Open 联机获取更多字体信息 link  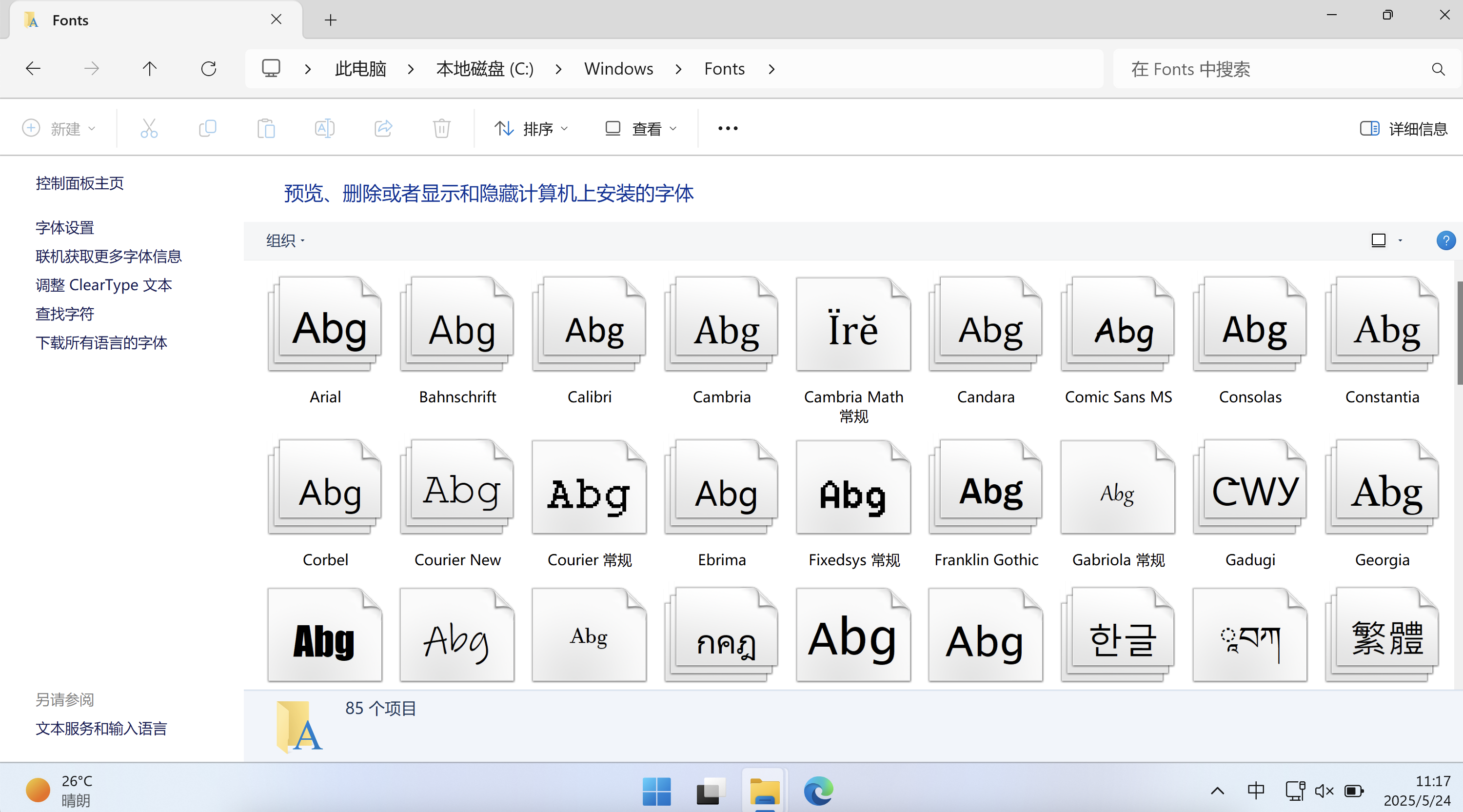[x=108, y=256]
